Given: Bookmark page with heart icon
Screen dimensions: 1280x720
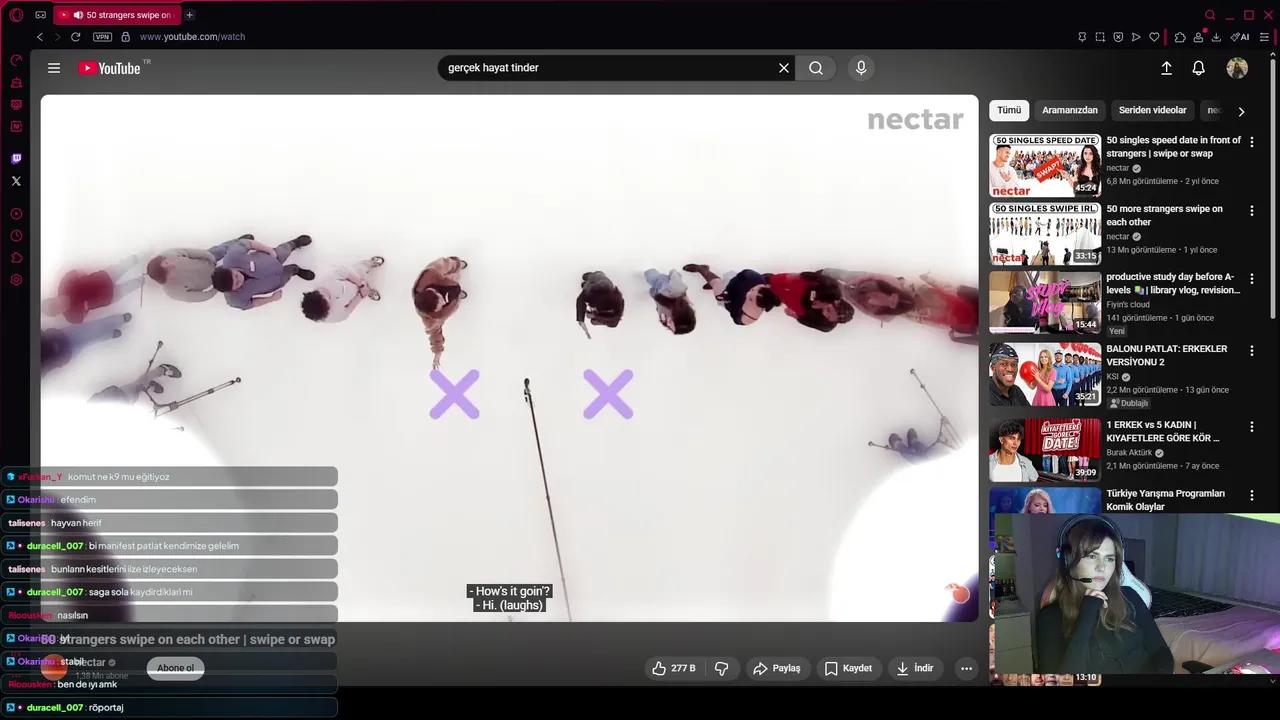Looking at the screenshot, I should point(1154,37).
